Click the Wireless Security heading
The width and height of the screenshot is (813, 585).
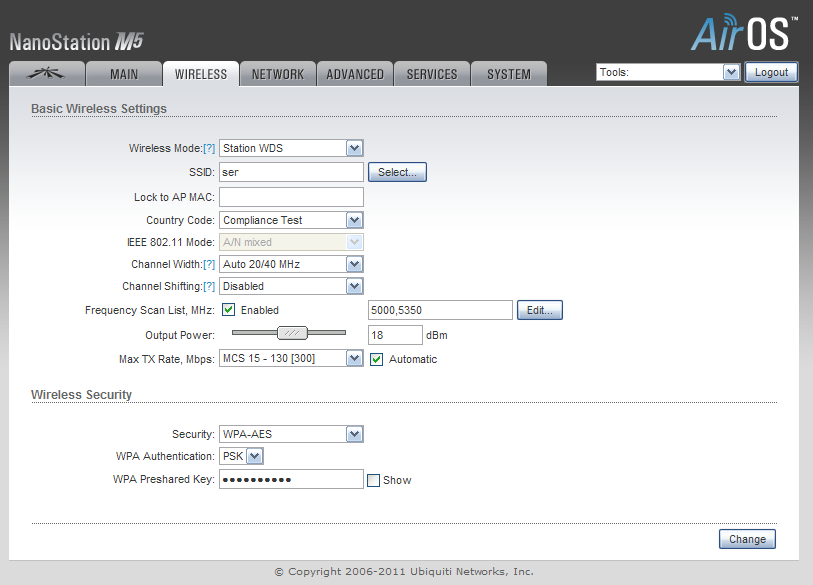click(81, 395)
